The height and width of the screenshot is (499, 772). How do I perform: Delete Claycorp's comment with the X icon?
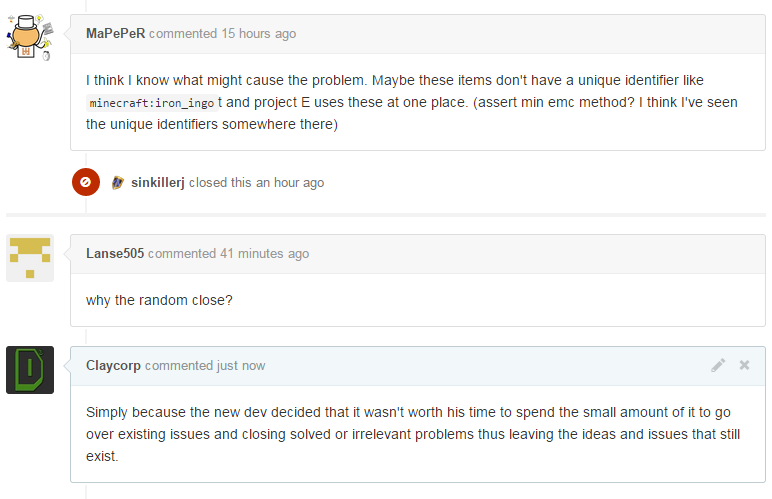pyautogui.click(x=744, y=365)
